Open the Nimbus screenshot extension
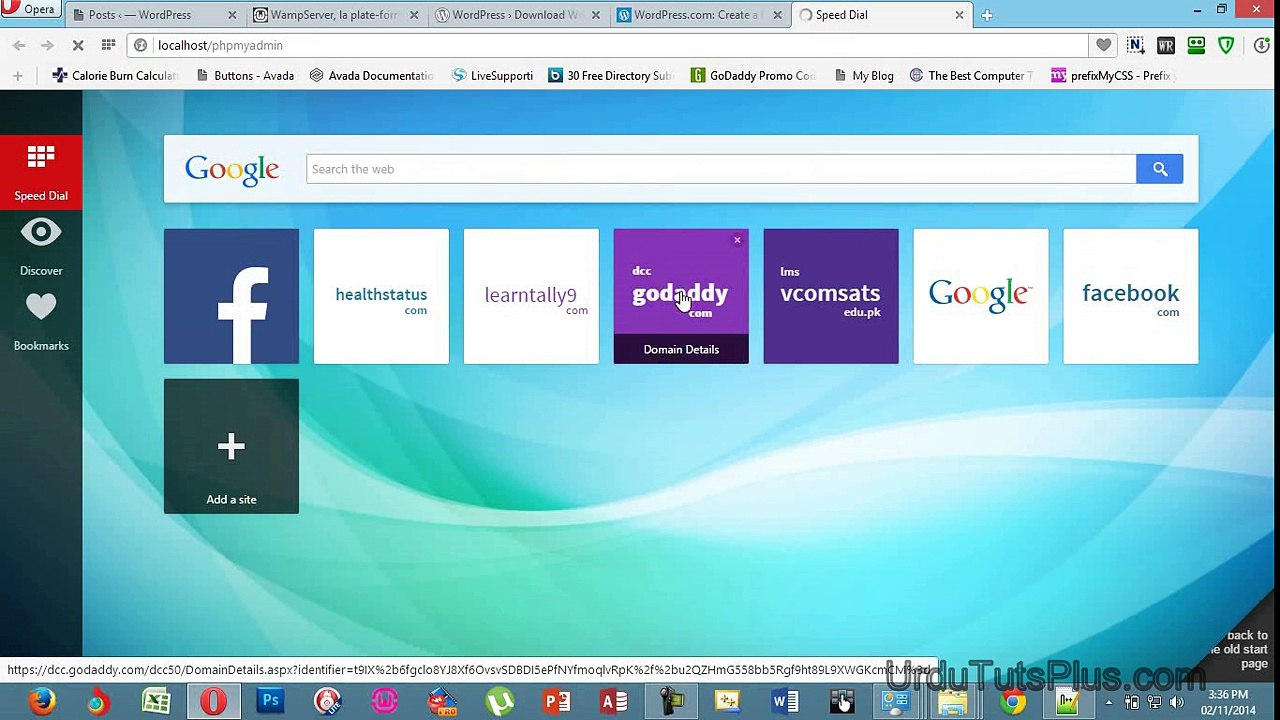The height and width of the screenshot is (720, 1280). [1135, 45]
